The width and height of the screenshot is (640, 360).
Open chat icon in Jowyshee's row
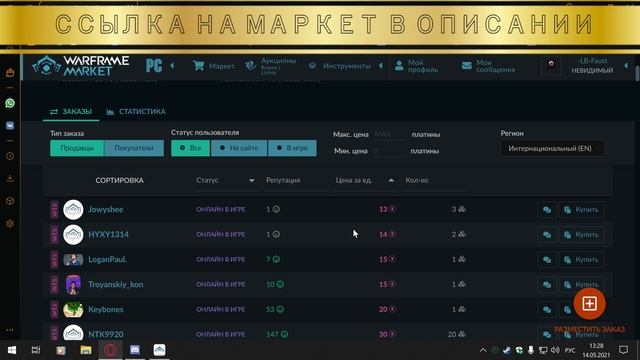pyautogui.click(x=547, y=210)
